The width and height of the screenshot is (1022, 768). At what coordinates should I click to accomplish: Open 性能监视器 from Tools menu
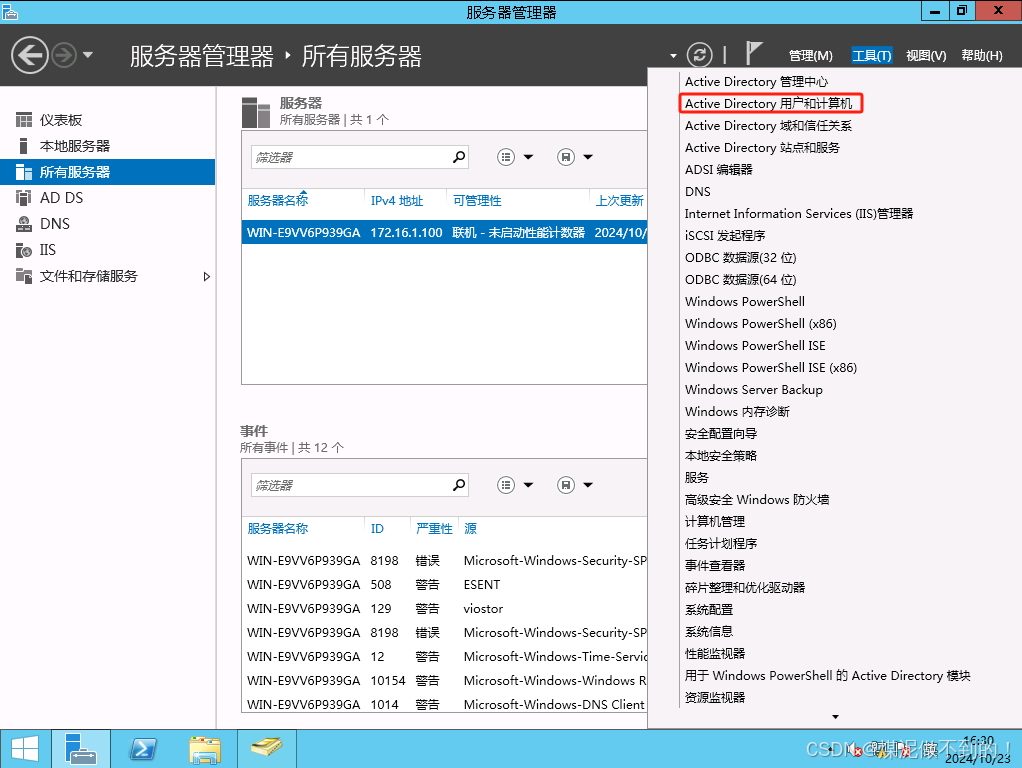coord(714,654)
